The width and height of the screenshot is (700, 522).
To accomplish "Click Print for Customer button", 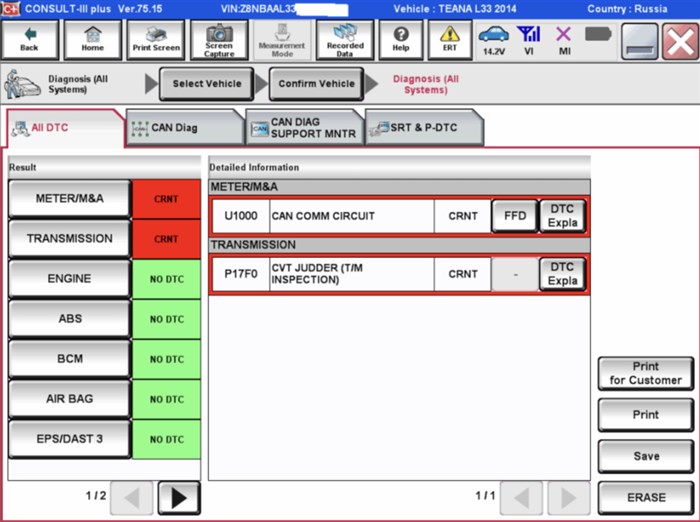I will coord(645,374).
